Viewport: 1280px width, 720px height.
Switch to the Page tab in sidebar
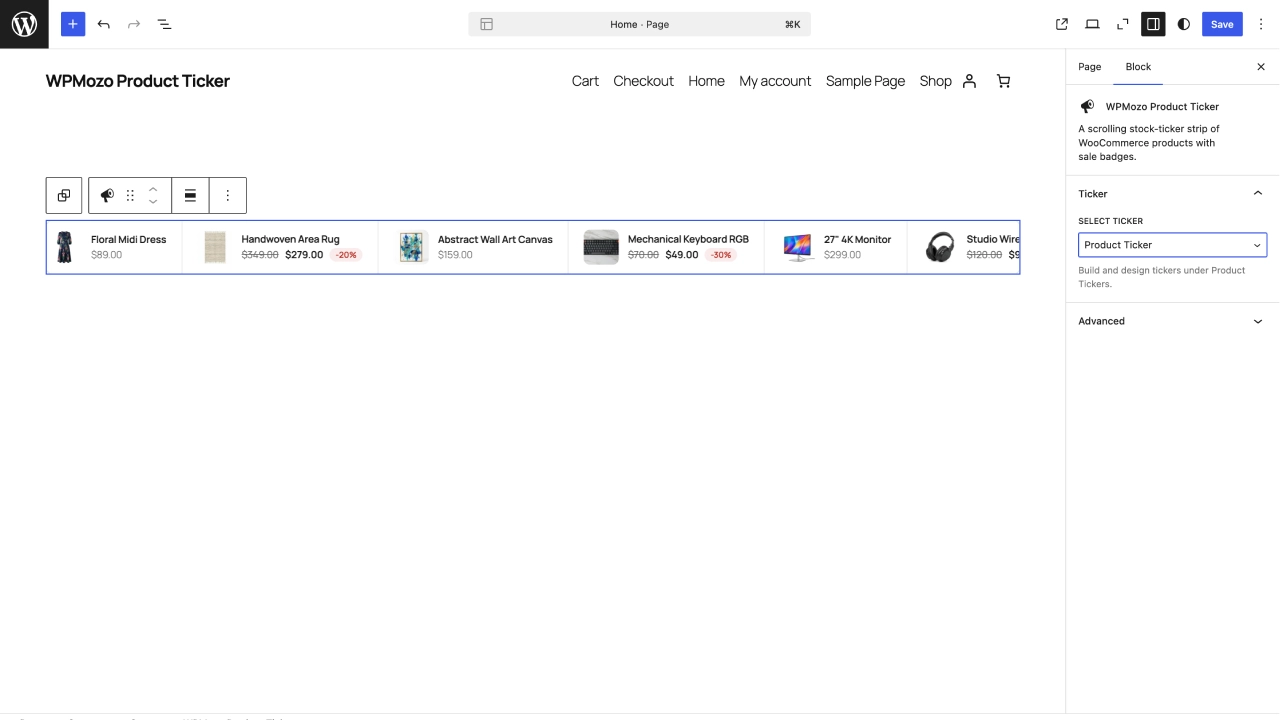tap(1090, 67)
